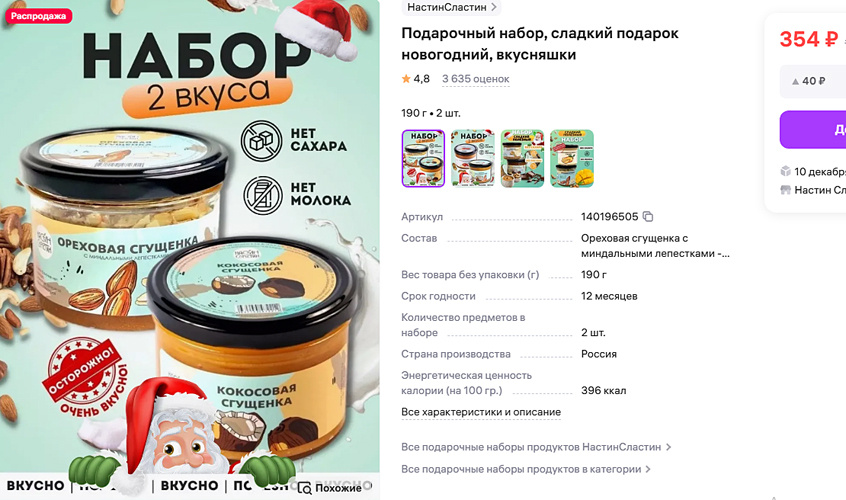
Task: Open Все характеристики и описание link
Action: click(481, 412)
